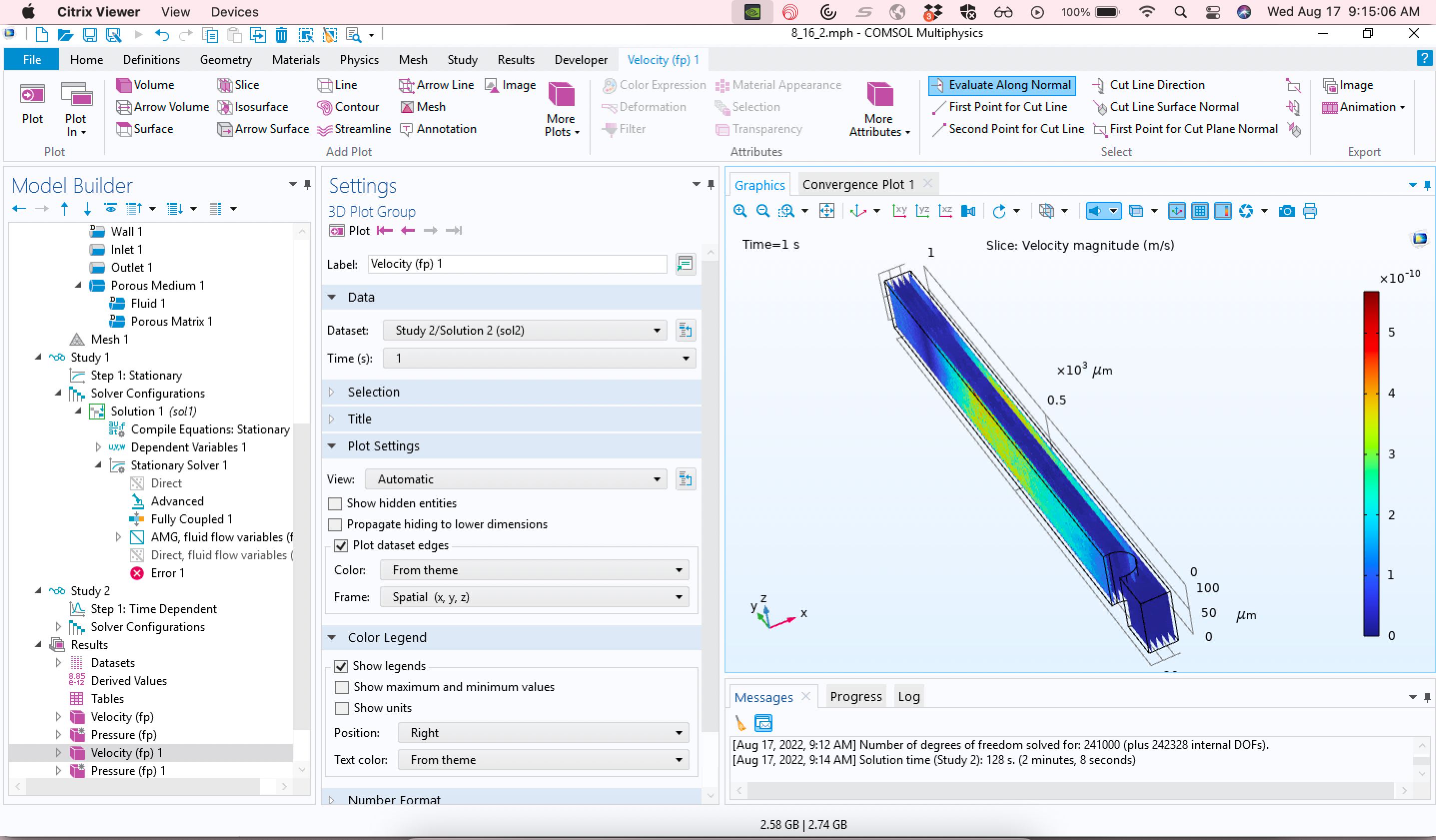Click the Print icon in Graphics toolbar

[x=1310, y=211]
